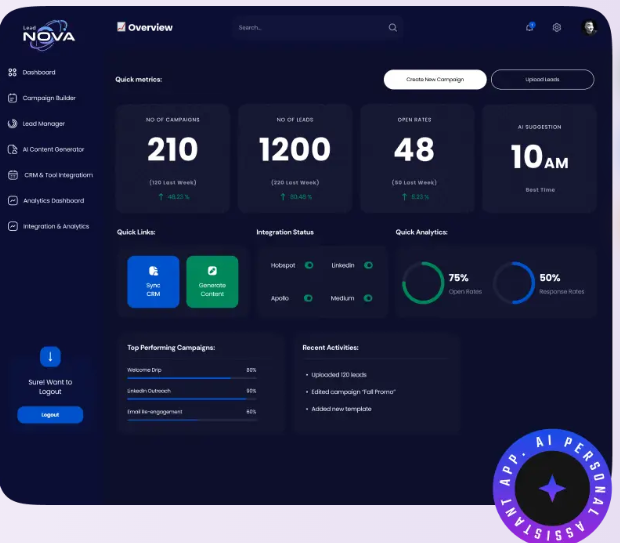Click the notification bell icon

coord(530,27)
